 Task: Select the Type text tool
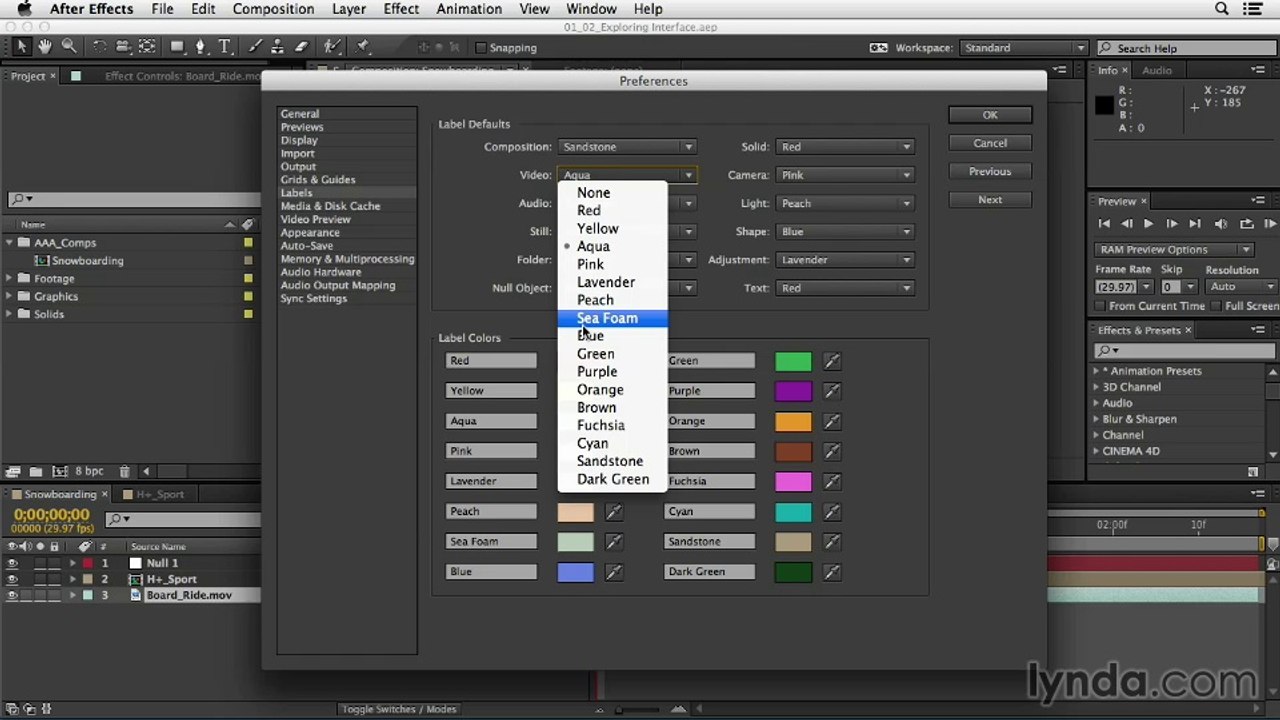(225, 47)
